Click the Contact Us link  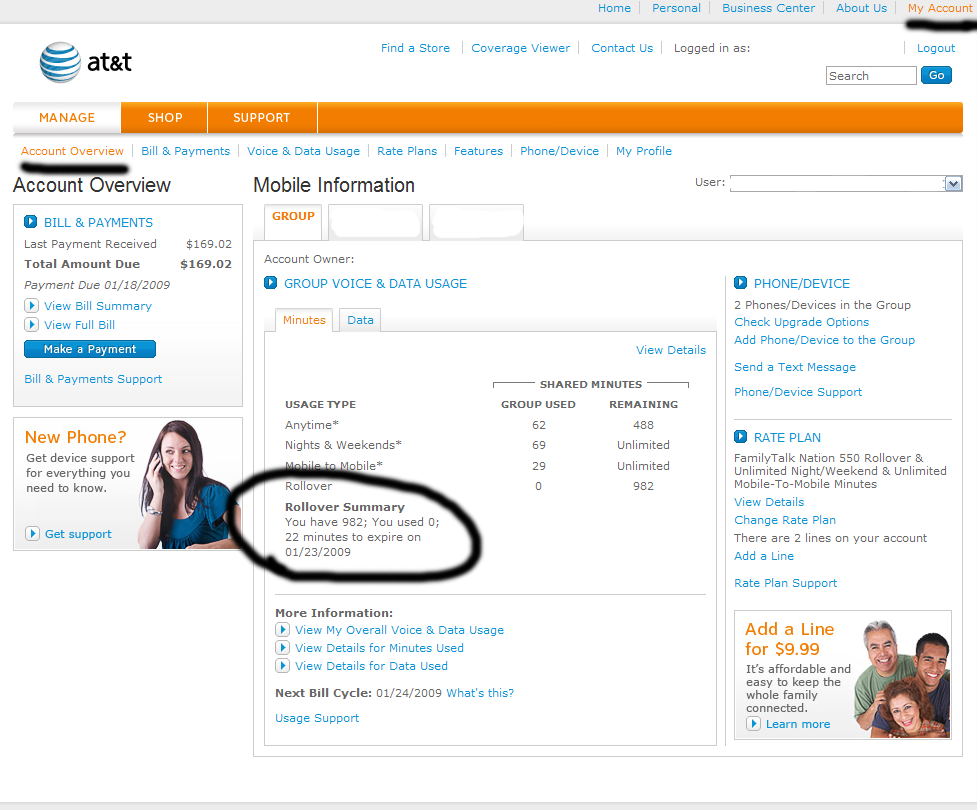tap(622, 48)
